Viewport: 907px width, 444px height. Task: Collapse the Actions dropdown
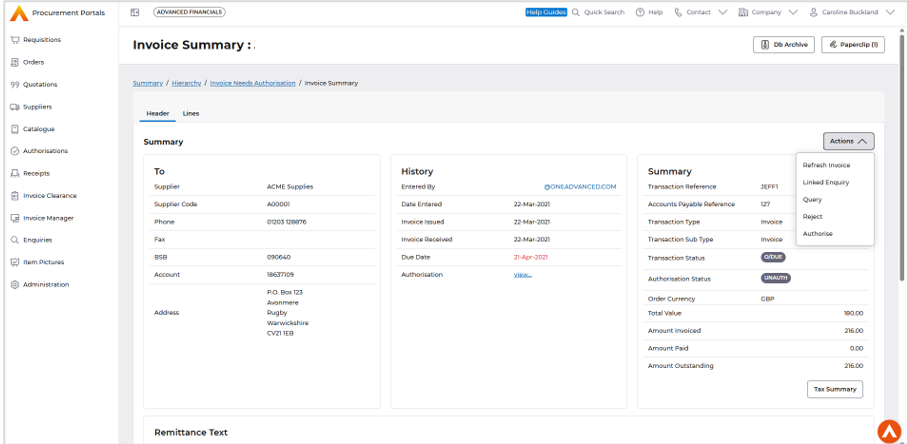(849, 141)
